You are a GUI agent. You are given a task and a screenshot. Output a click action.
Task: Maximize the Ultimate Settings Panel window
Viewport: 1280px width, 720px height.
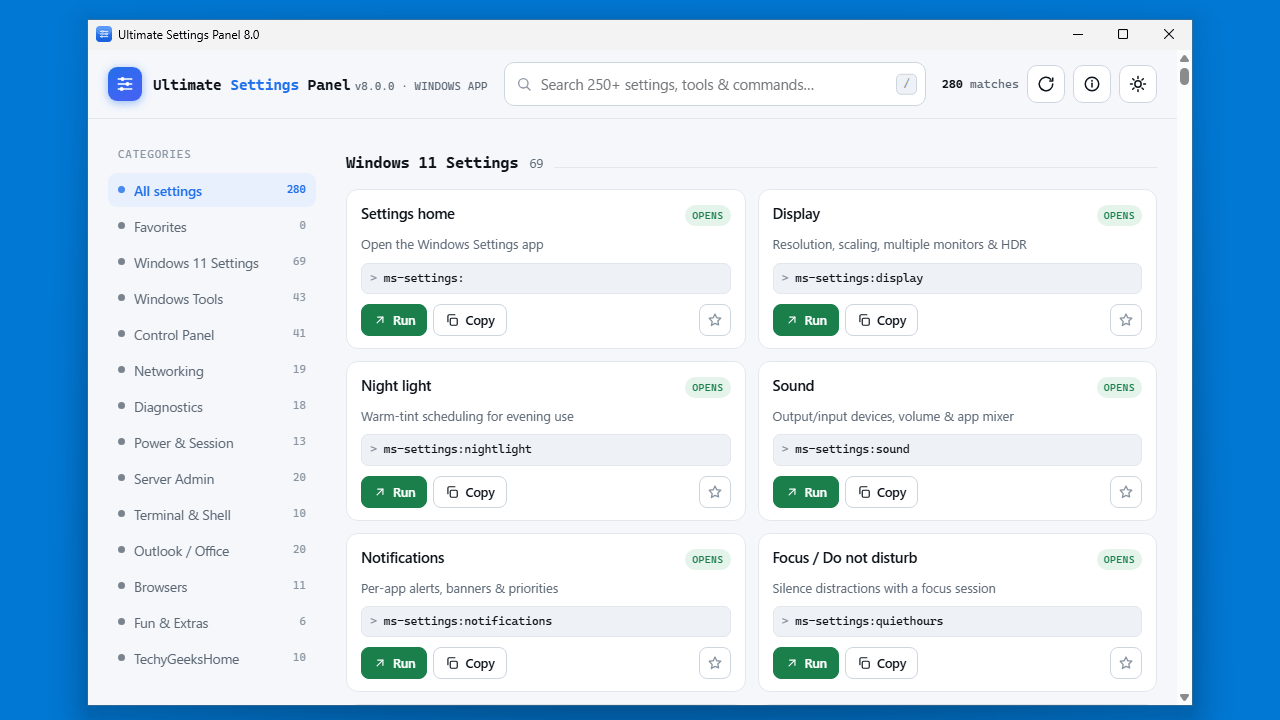[x=1123, y=34]
